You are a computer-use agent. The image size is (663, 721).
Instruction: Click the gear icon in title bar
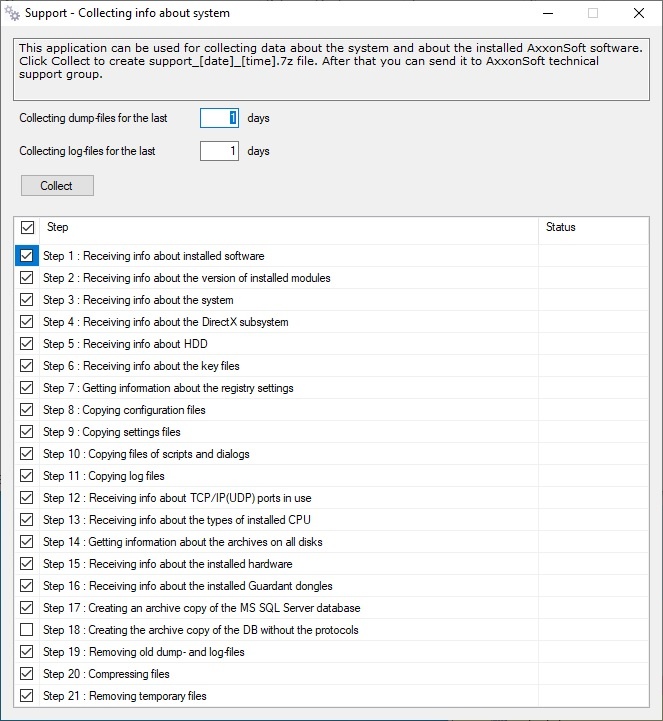(13, 14)
